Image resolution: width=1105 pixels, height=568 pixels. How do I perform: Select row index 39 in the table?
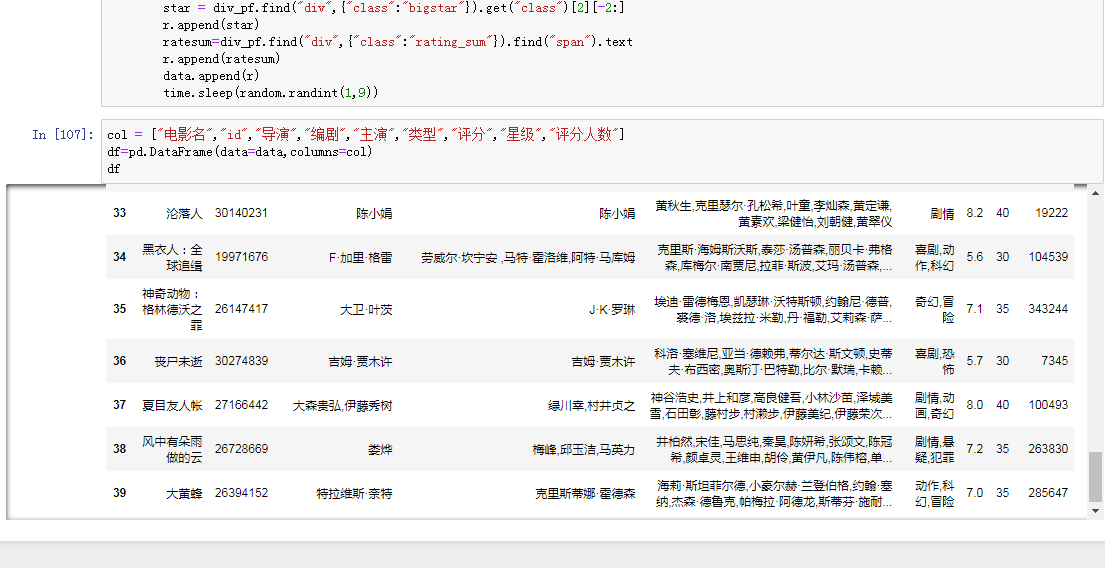click(120, 493)
